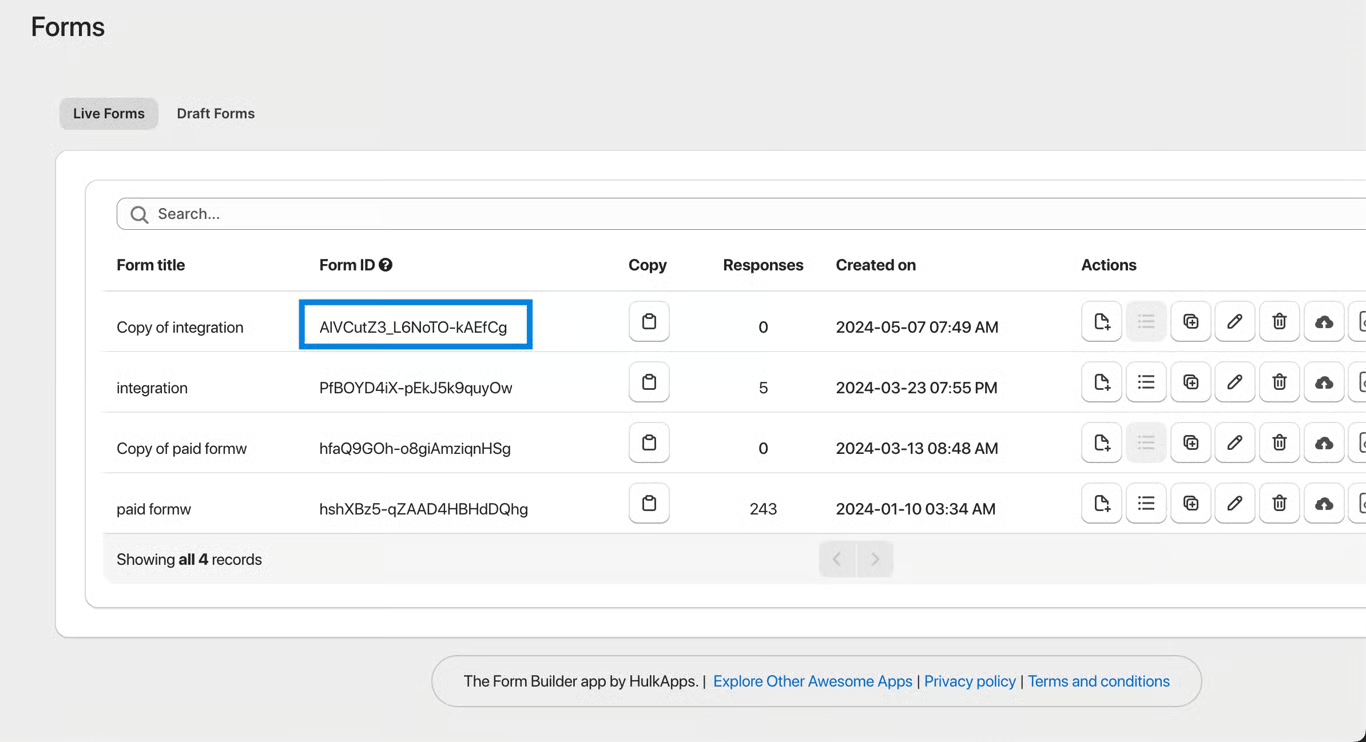
Task: Select form ID PfBOYD4iX-pEkJ5k9quyOw text
Action: 416,388
